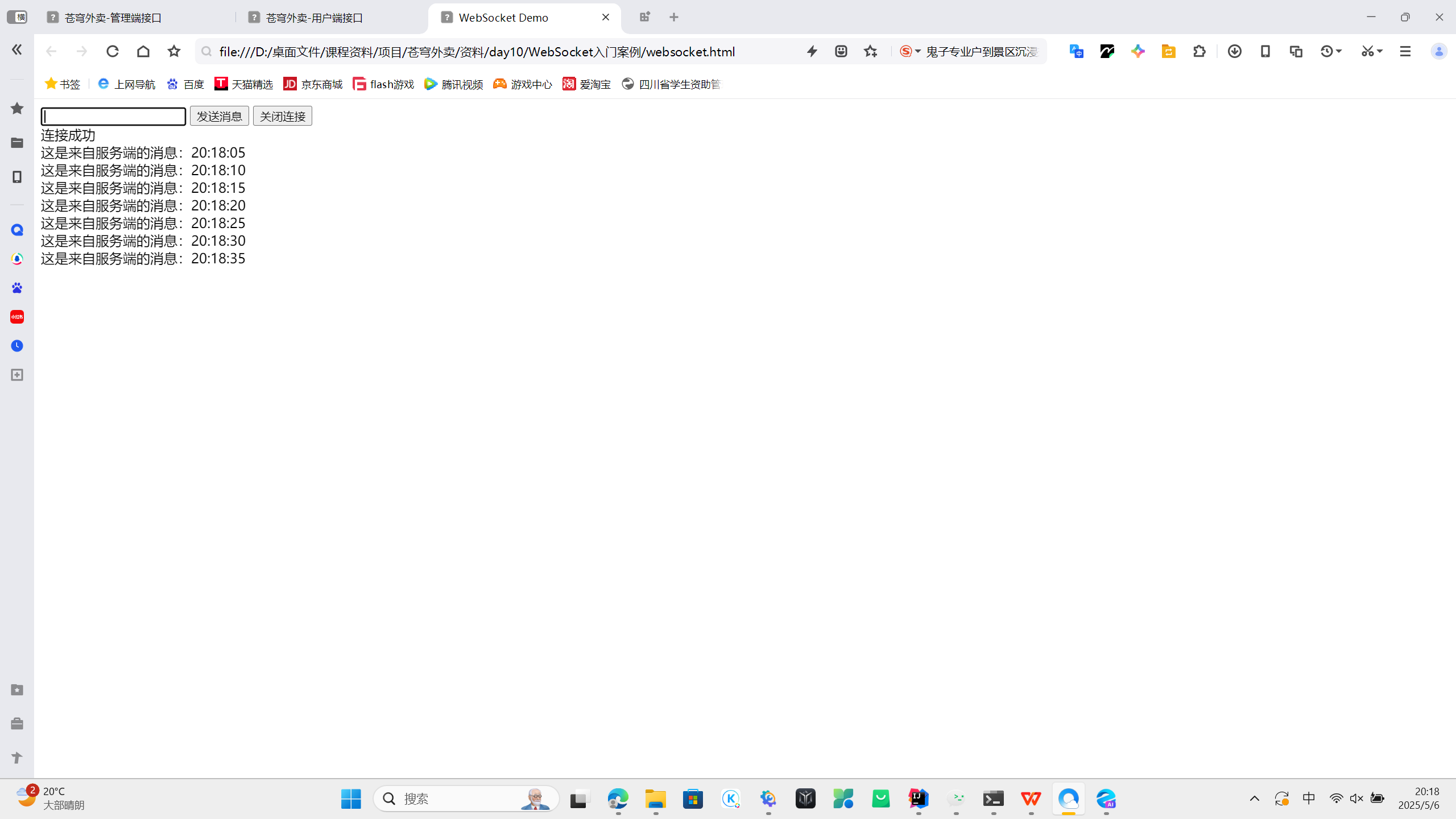The image size is (1456, 819).
Task: Click the 发送消息 button
Action: click(x=219, y=116)
